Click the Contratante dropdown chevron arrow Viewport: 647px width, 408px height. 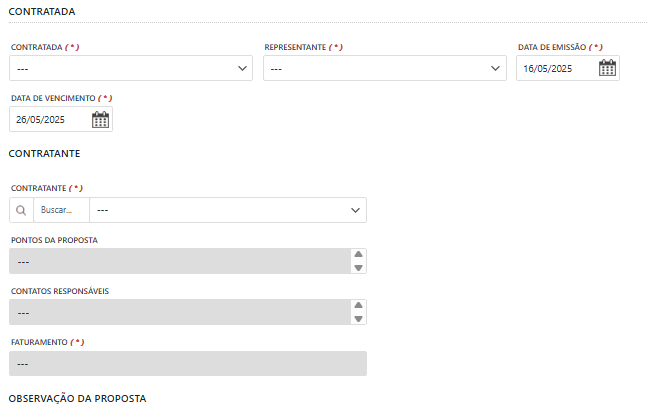tap(355, 210)
